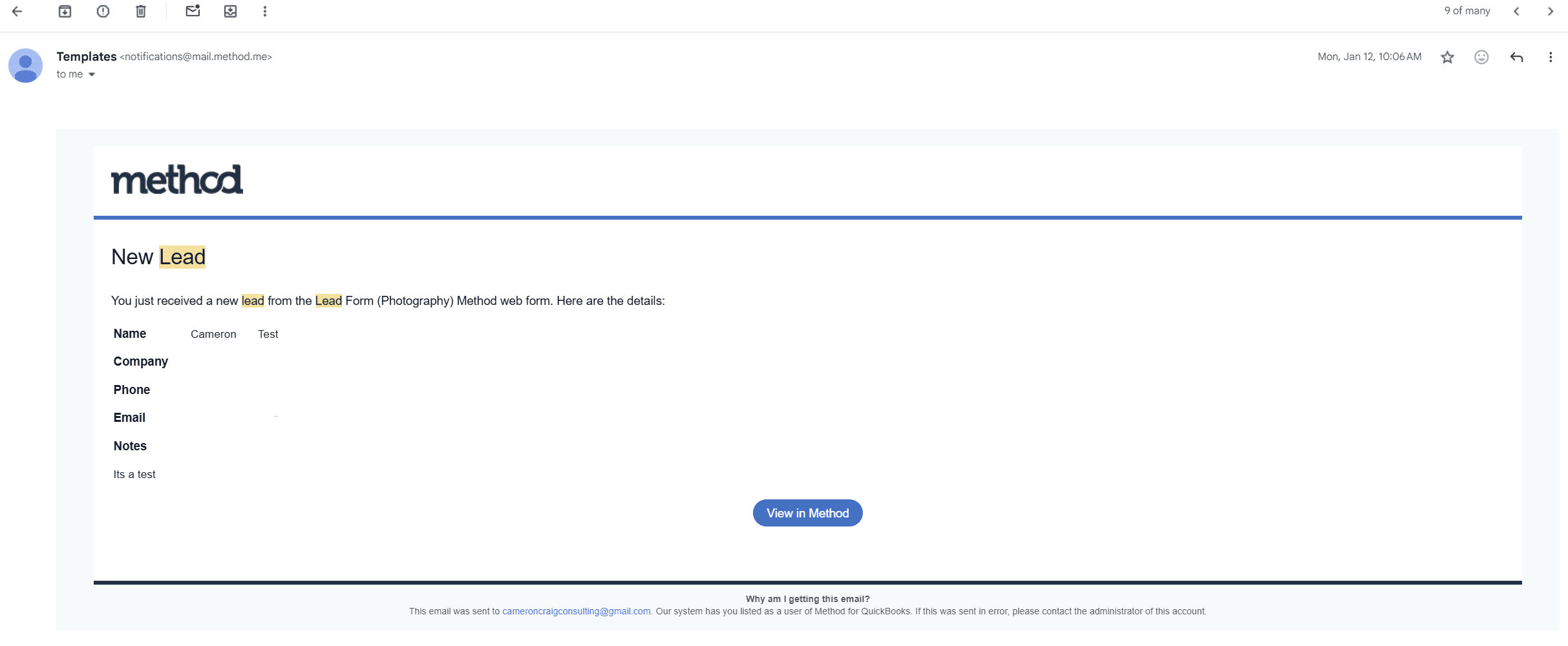Click 'Why am I getting this email?' text
Screen dimensions: 1568x646
point(807,599)
